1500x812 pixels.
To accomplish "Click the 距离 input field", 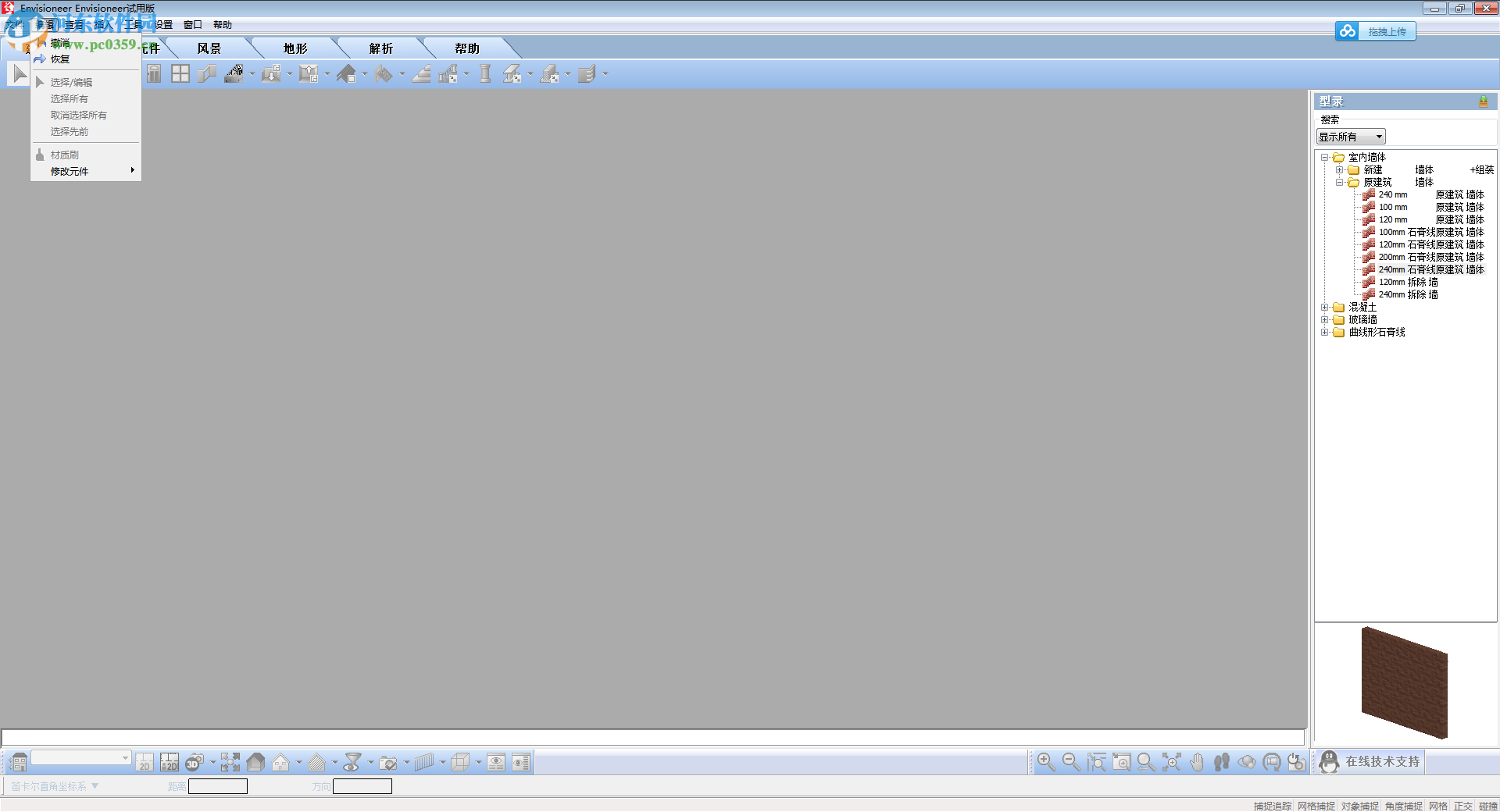I will click(218, 786).
